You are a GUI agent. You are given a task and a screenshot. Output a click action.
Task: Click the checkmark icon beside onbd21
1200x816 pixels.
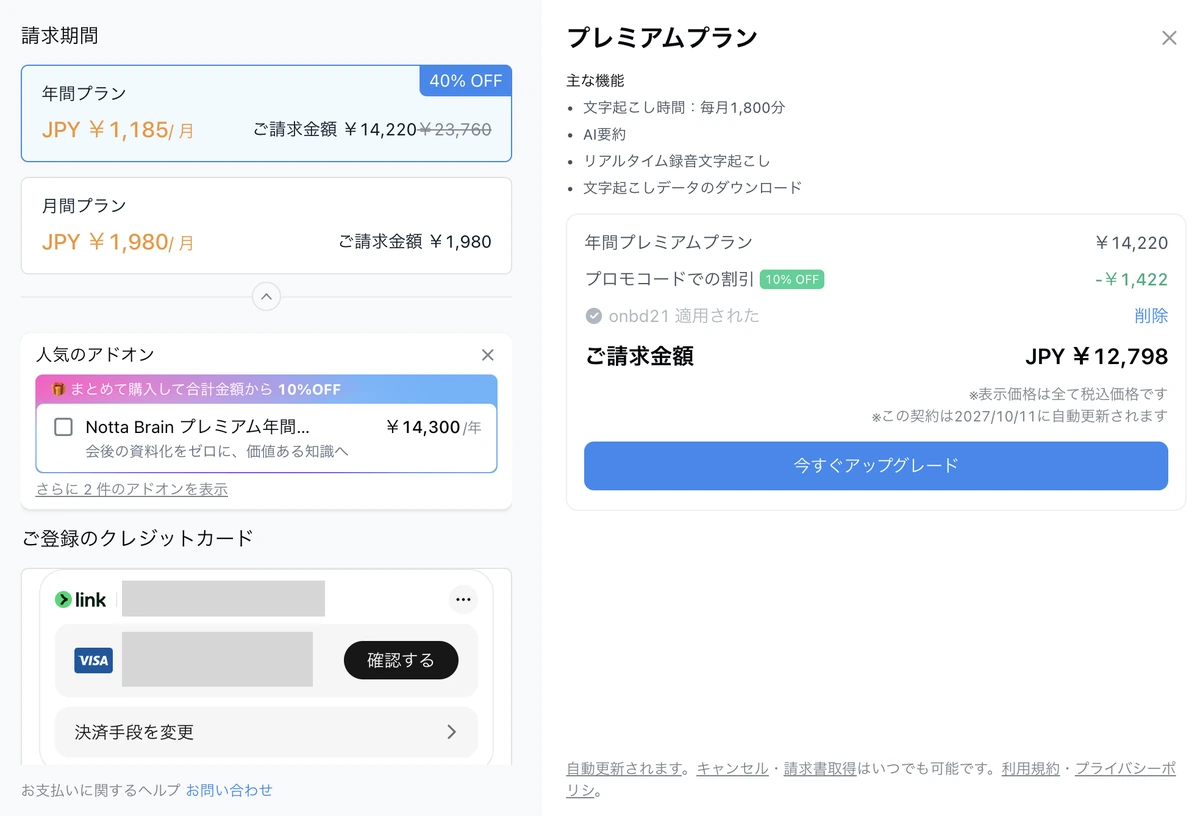click(x=593, y=316)
